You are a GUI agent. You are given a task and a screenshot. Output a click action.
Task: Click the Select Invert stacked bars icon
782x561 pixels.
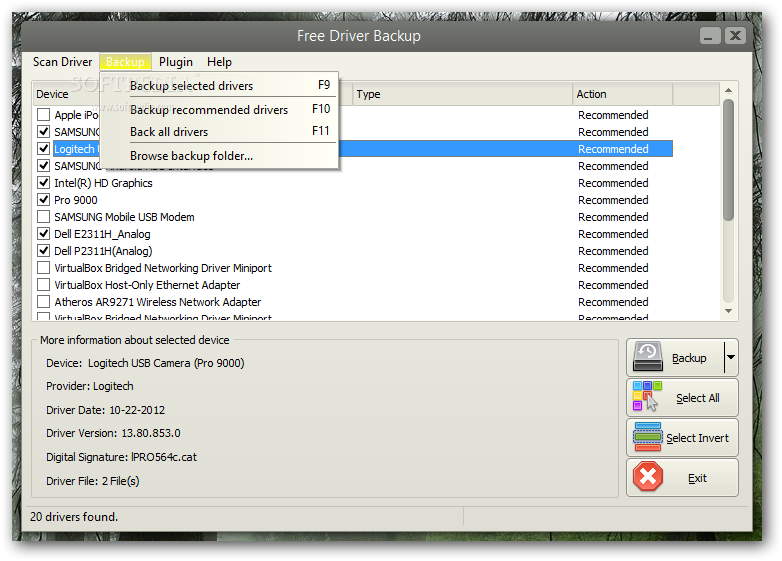648,437
